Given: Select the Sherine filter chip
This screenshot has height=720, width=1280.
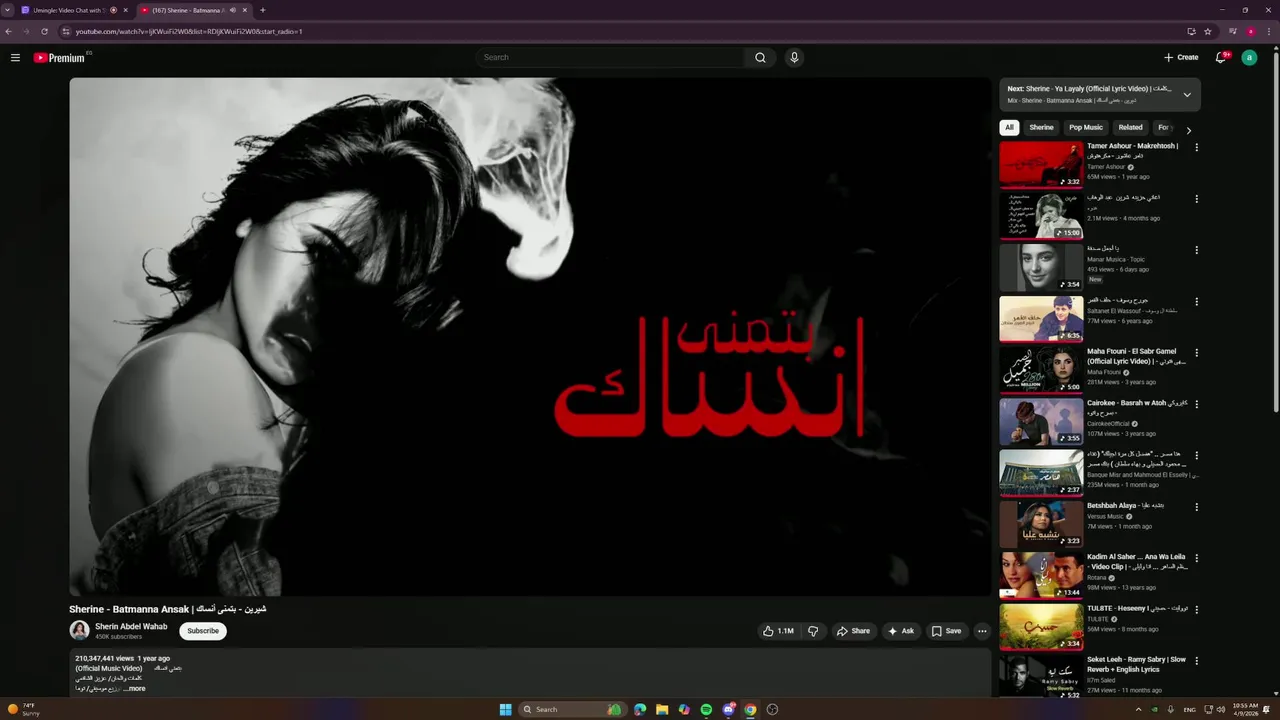Looking at the screenshot, I should pyautogui.click(x=1041, y=127).
